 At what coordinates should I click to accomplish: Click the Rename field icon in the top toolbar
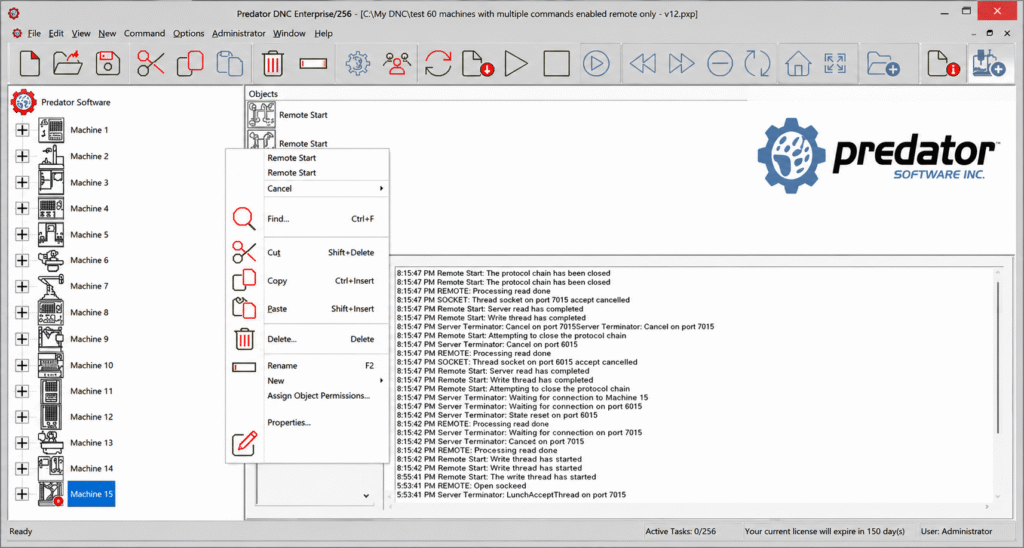point(313,64)
